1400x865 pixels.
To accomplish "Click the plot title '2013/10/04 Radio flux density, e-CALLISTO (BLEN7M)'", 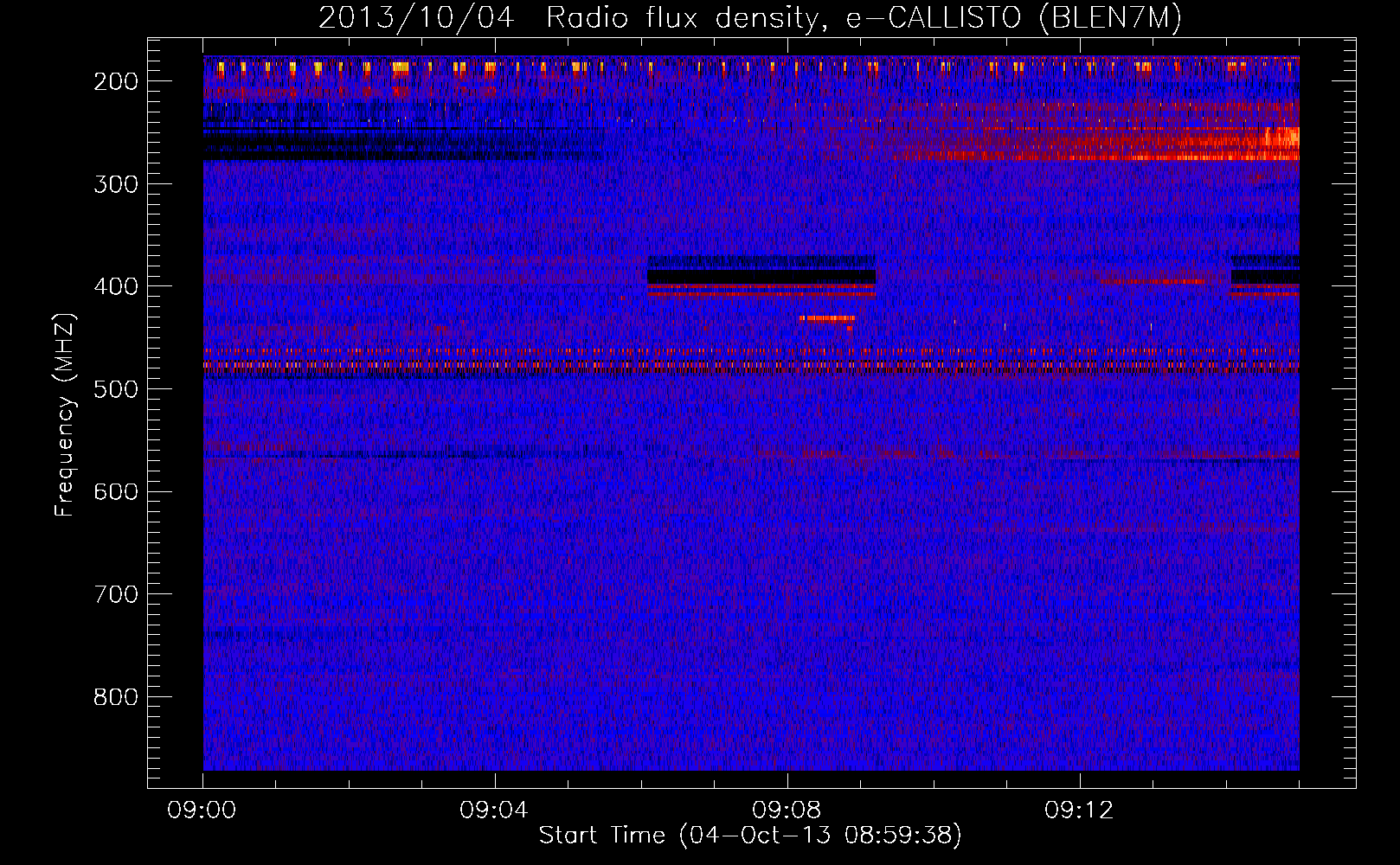I will pyautogui.click(x=750, y=18).
